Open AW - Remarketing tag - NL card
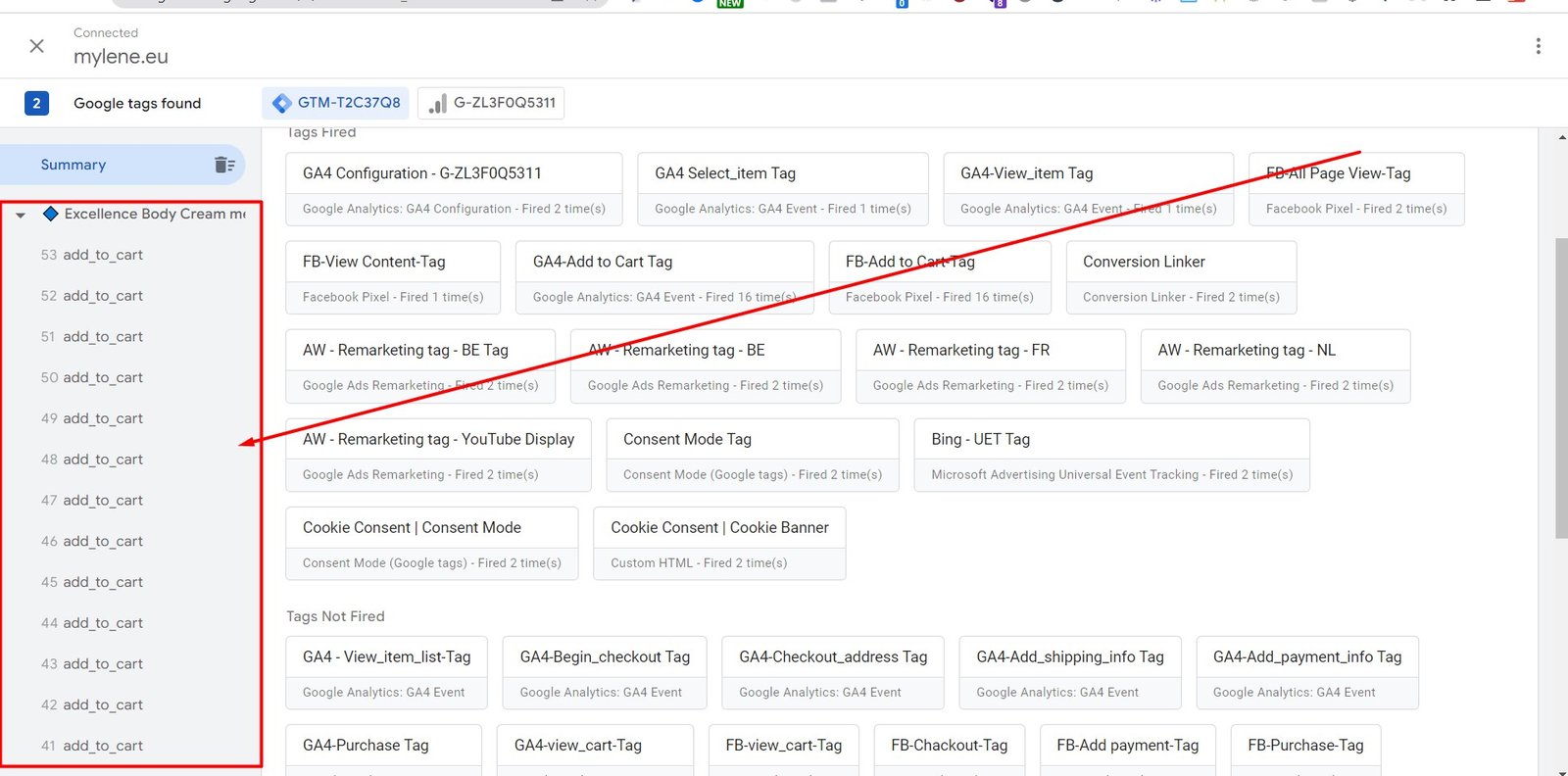Viewport: 1568px width, 776px height. tap(1276, 366)
